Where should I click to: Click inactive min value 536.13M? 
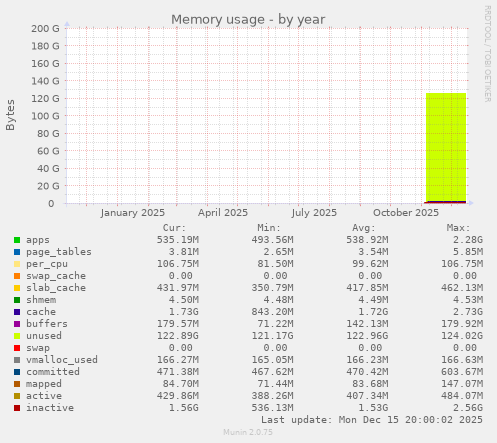point(272,408)
